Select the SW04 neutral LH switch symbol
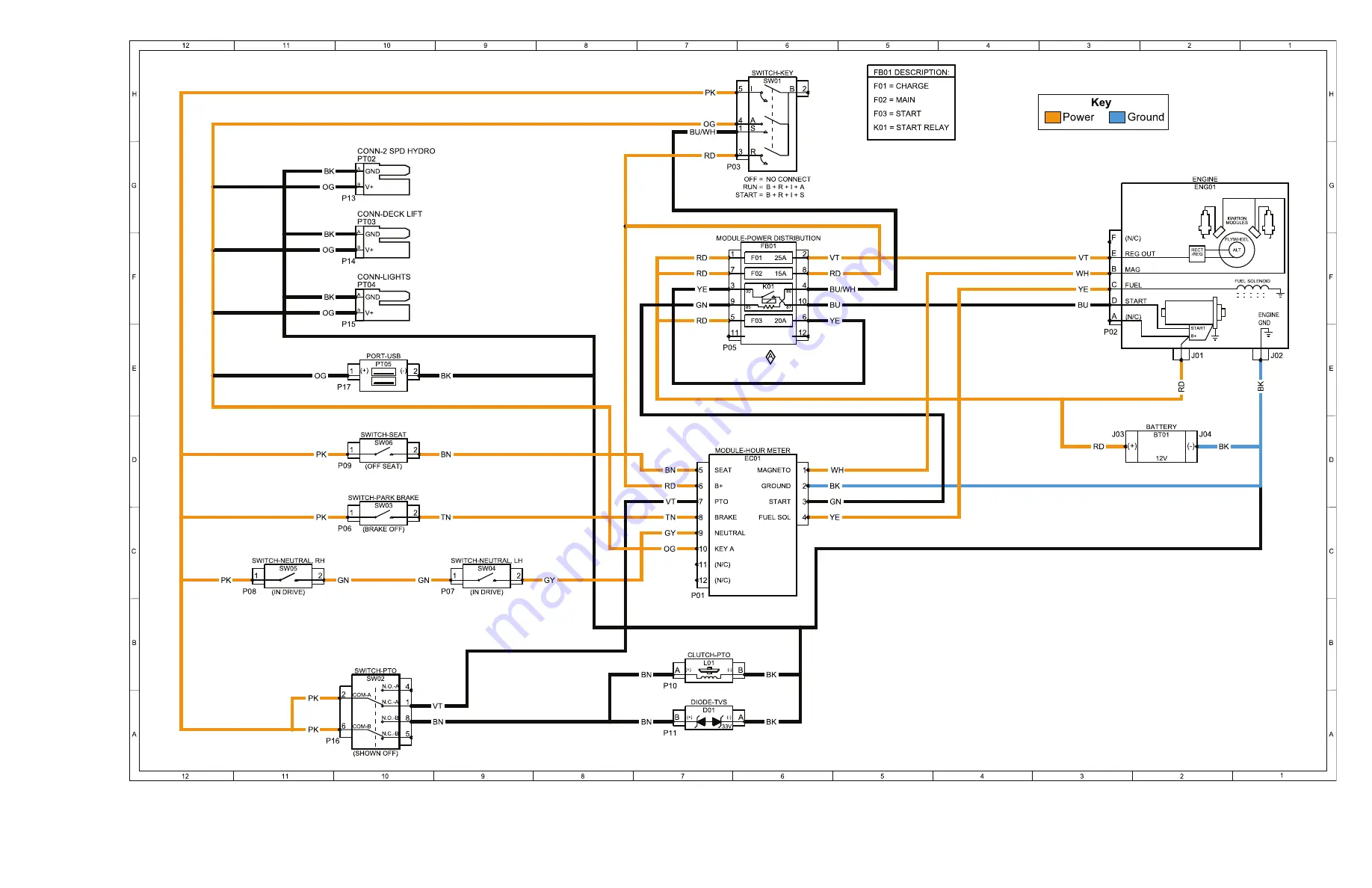Screen dimensions: 1372x888 [x=486, y=576]
